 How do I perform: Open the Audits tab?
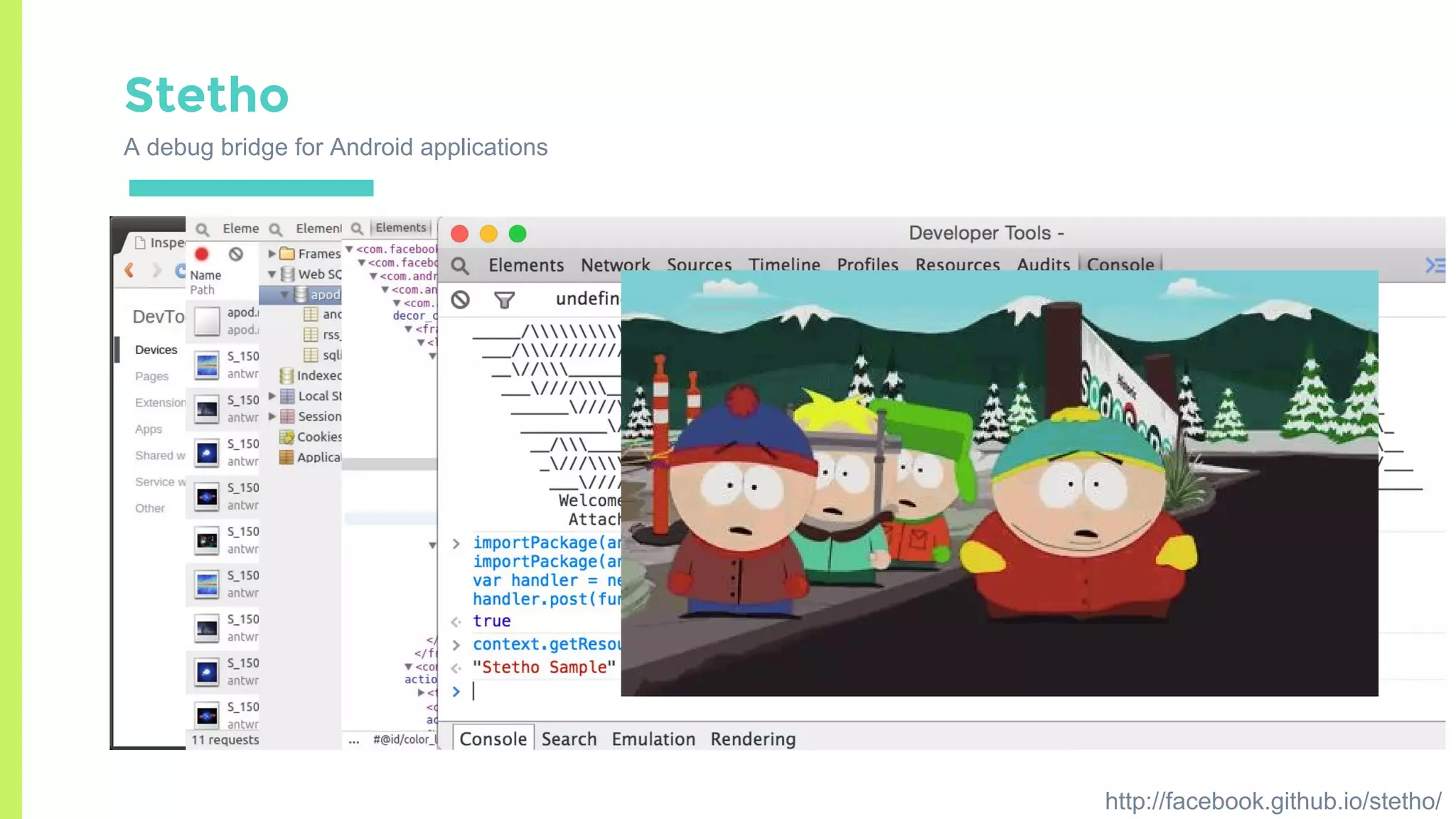tap(1043, 265)
